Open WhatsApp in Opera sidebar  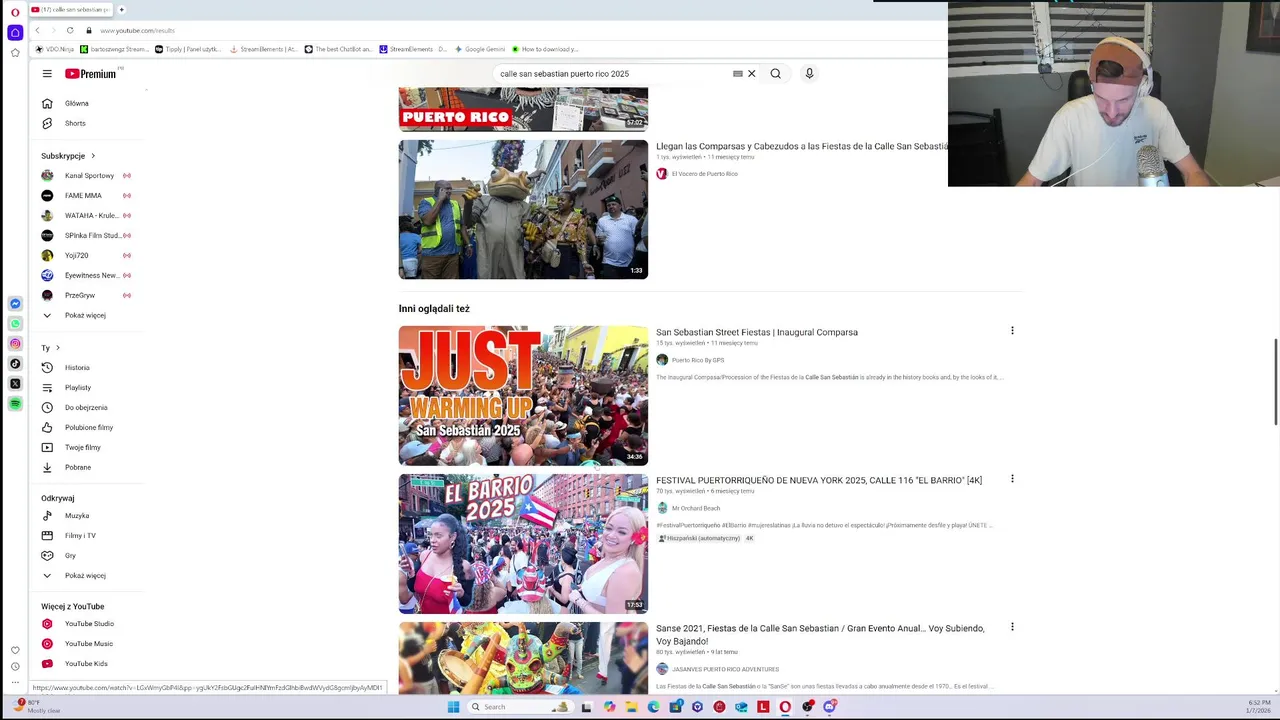click(x=15, y=323)
